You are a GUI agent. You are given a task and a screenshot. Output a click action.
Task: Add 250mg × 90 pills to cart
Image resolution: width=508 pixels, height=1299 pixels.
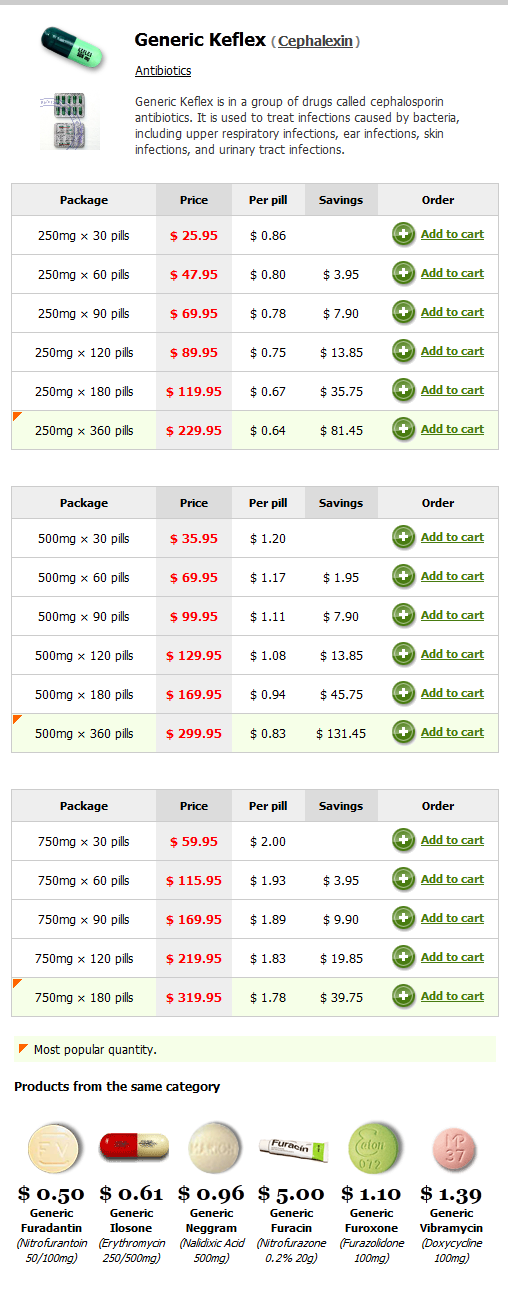tap(452, 312)
